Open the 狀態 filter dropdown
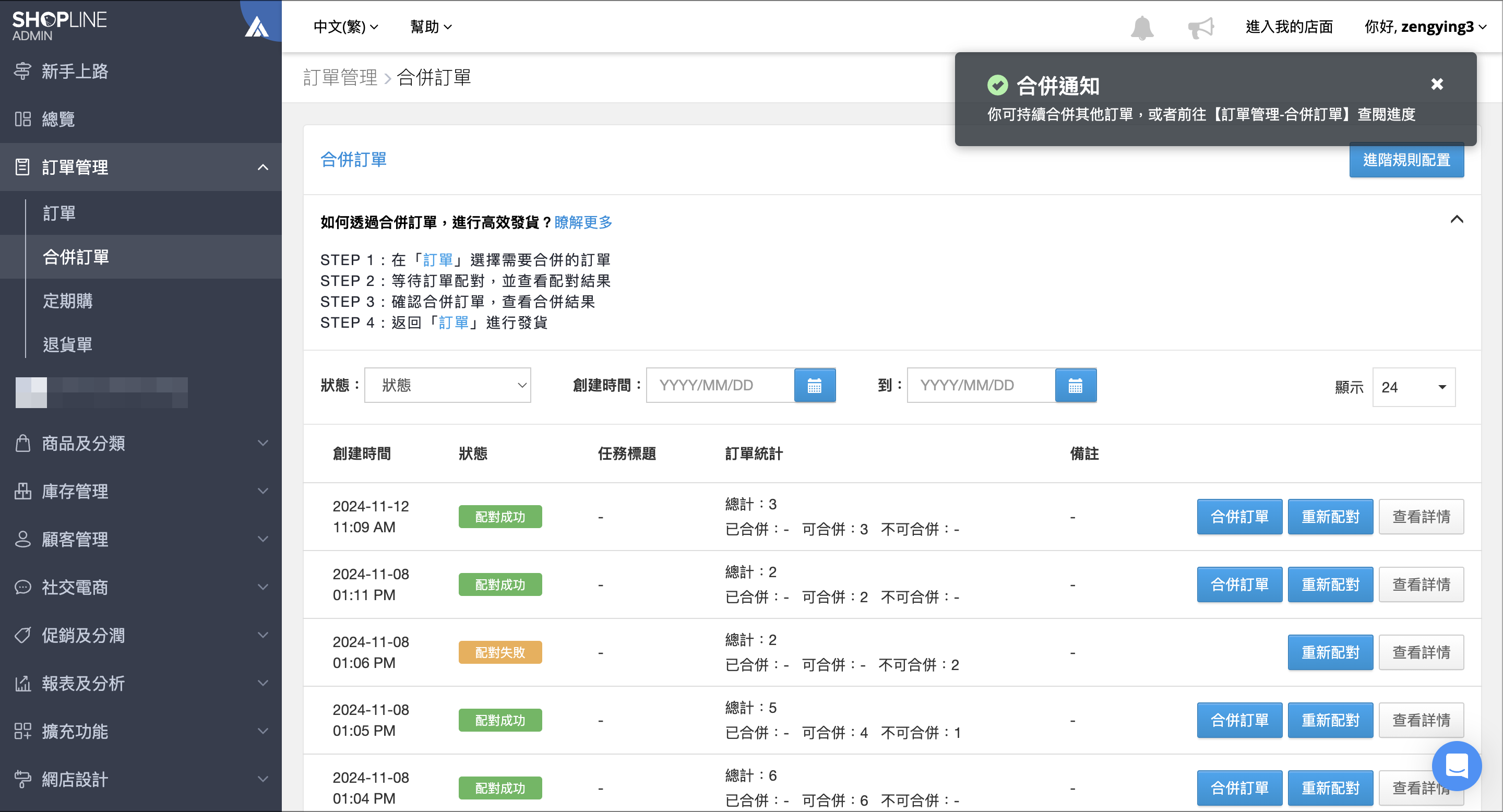 pos(448,385)
